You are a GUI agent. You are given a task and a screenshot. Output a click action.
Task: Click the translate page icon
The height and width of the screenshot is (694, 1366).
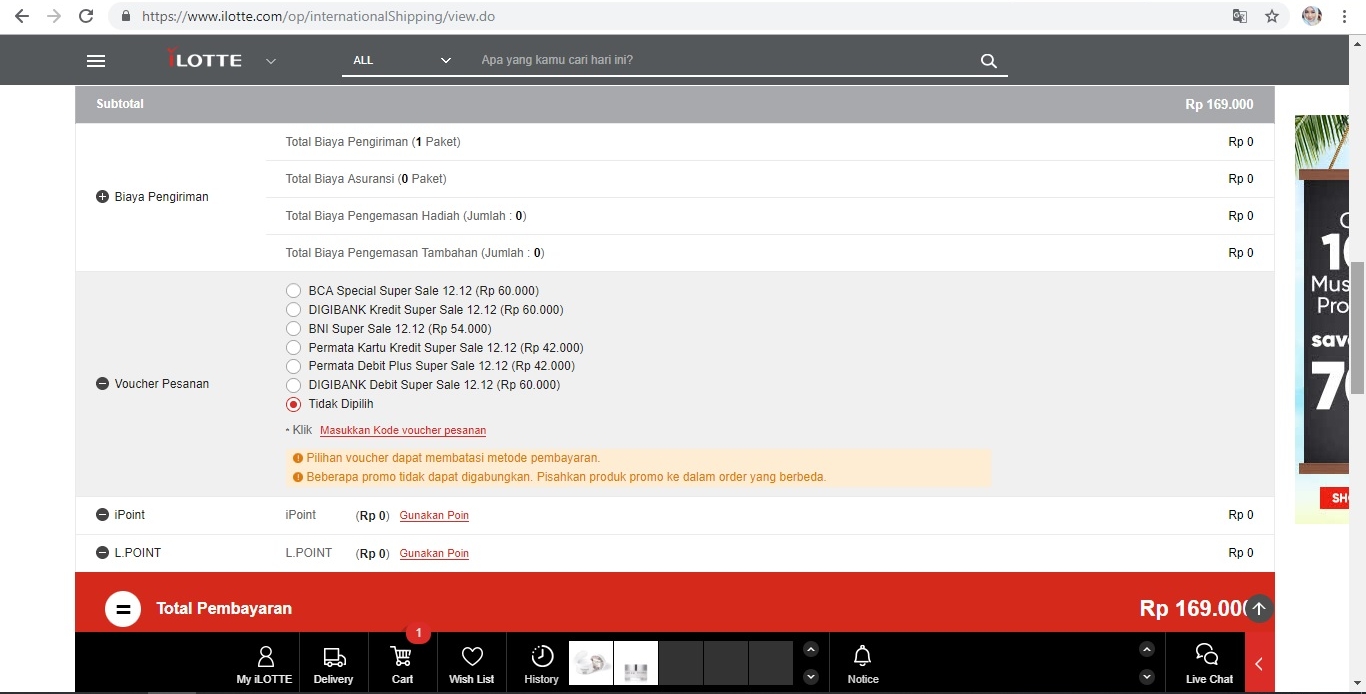pyautogui.click(x=1240, y=16)
